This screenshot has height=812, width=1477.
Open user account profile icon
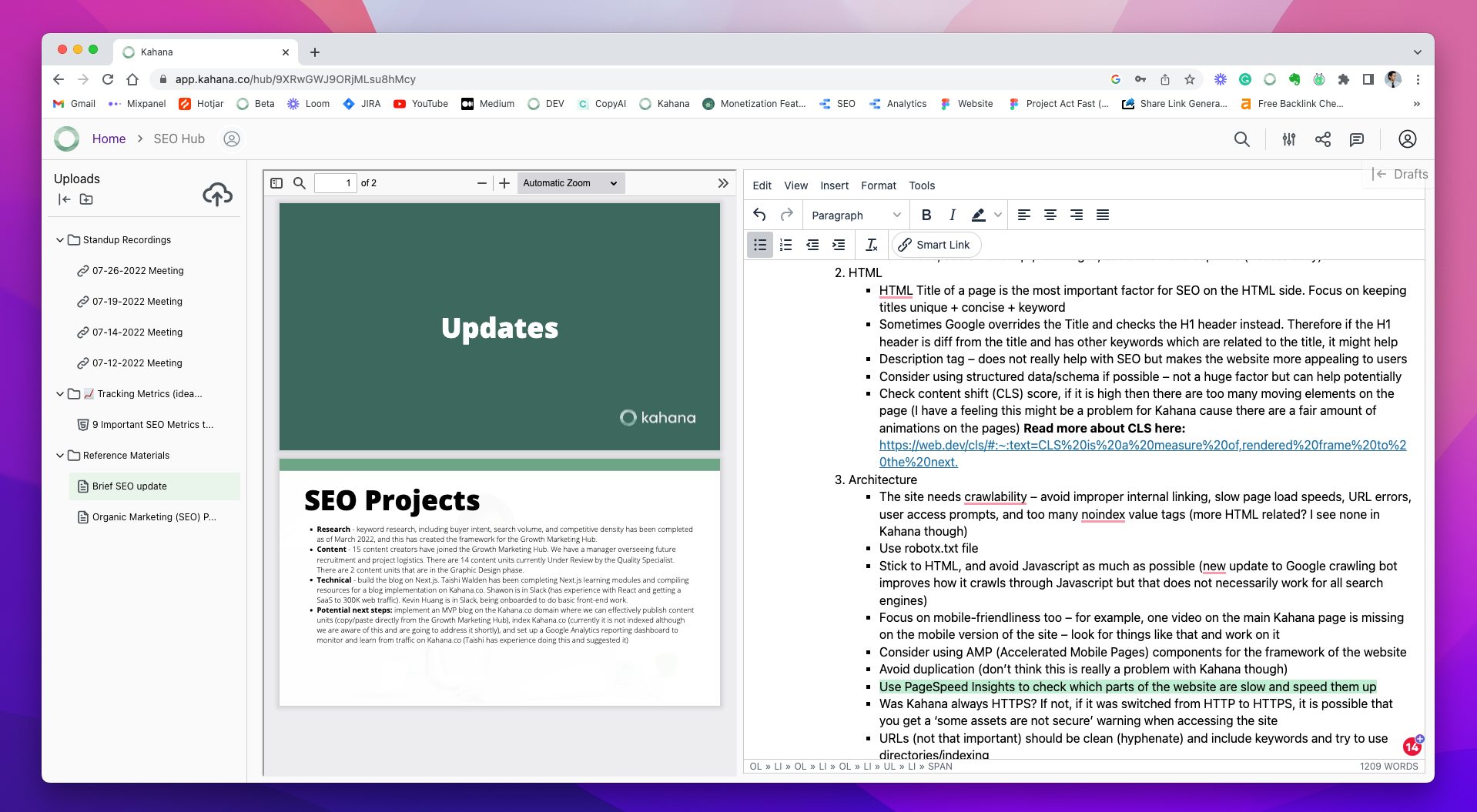pyautogui.click(x=1407, y=139)
